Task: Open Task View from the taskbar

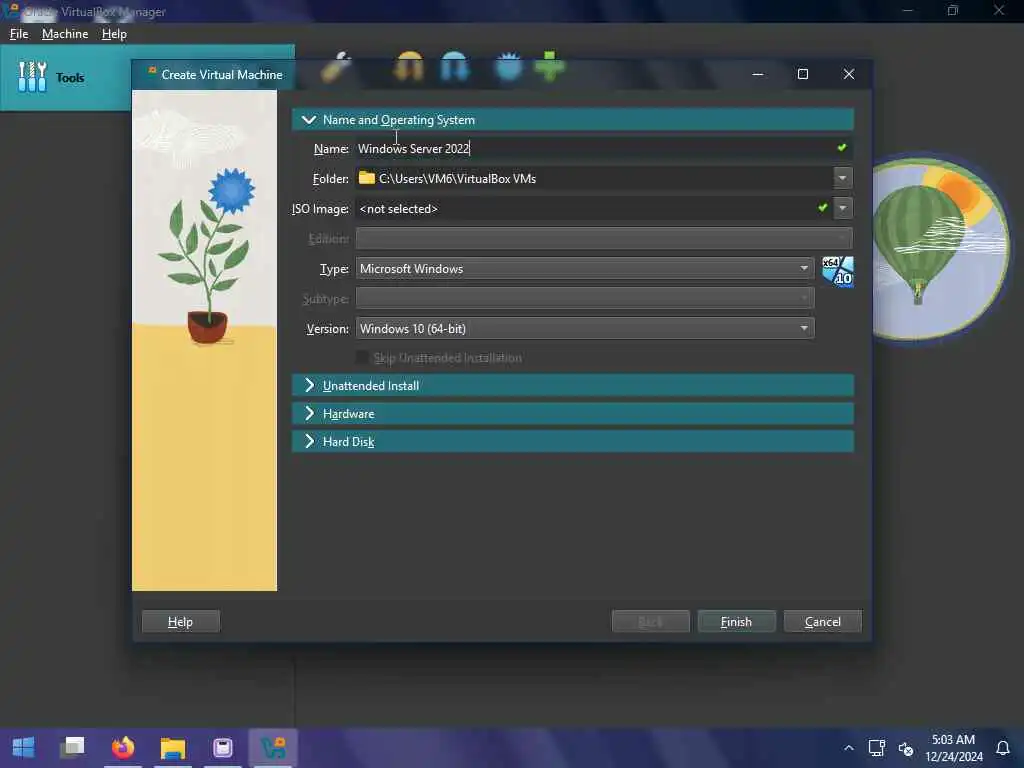Action: (72, 747)
